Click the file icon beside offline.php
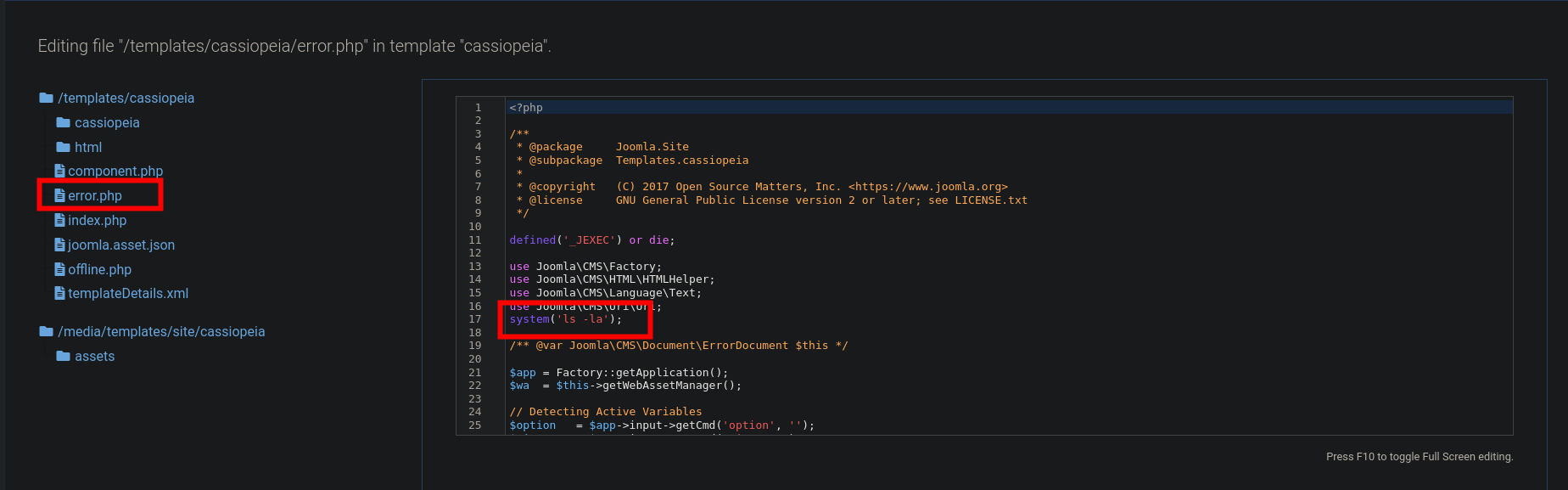Viewport: 1568px width, 490px height. [59, 270]
